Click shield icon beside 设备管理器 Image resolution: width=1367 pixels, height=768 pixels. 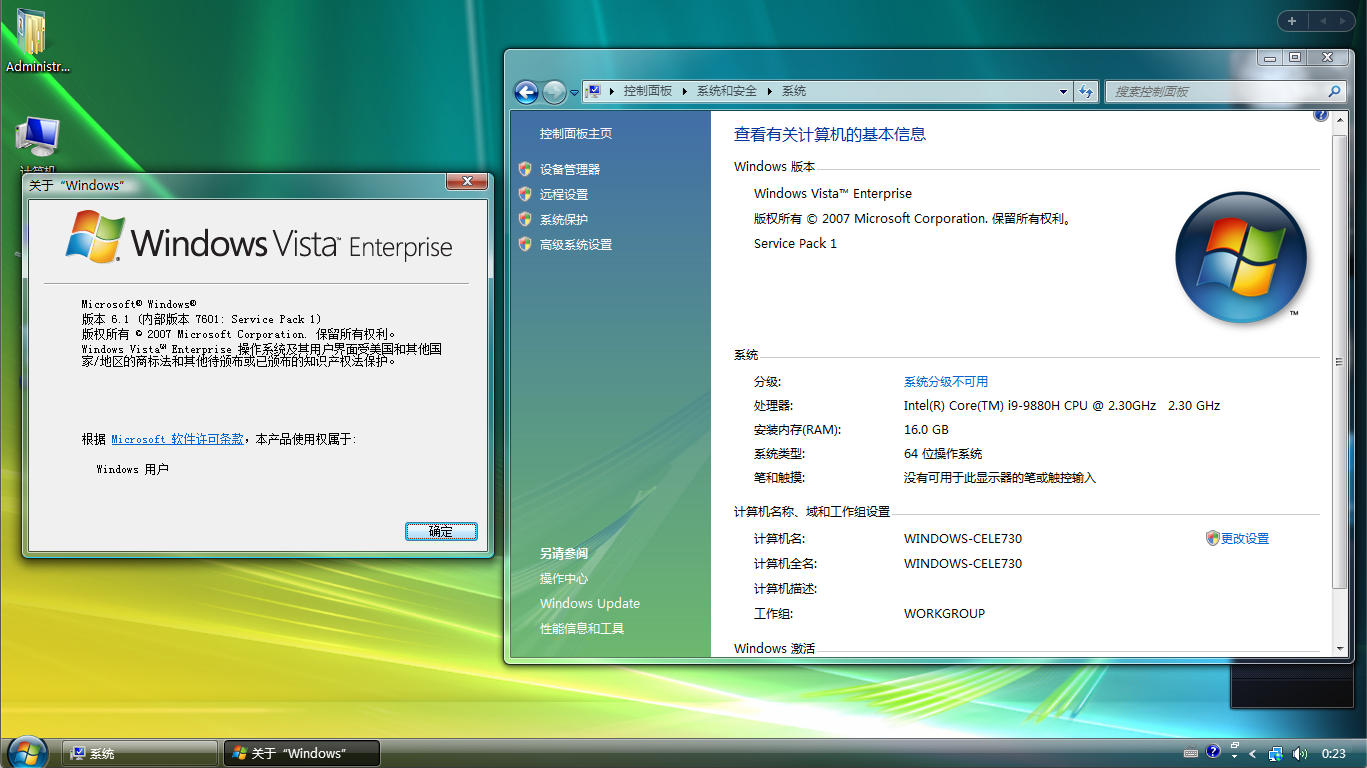point(525,169)
